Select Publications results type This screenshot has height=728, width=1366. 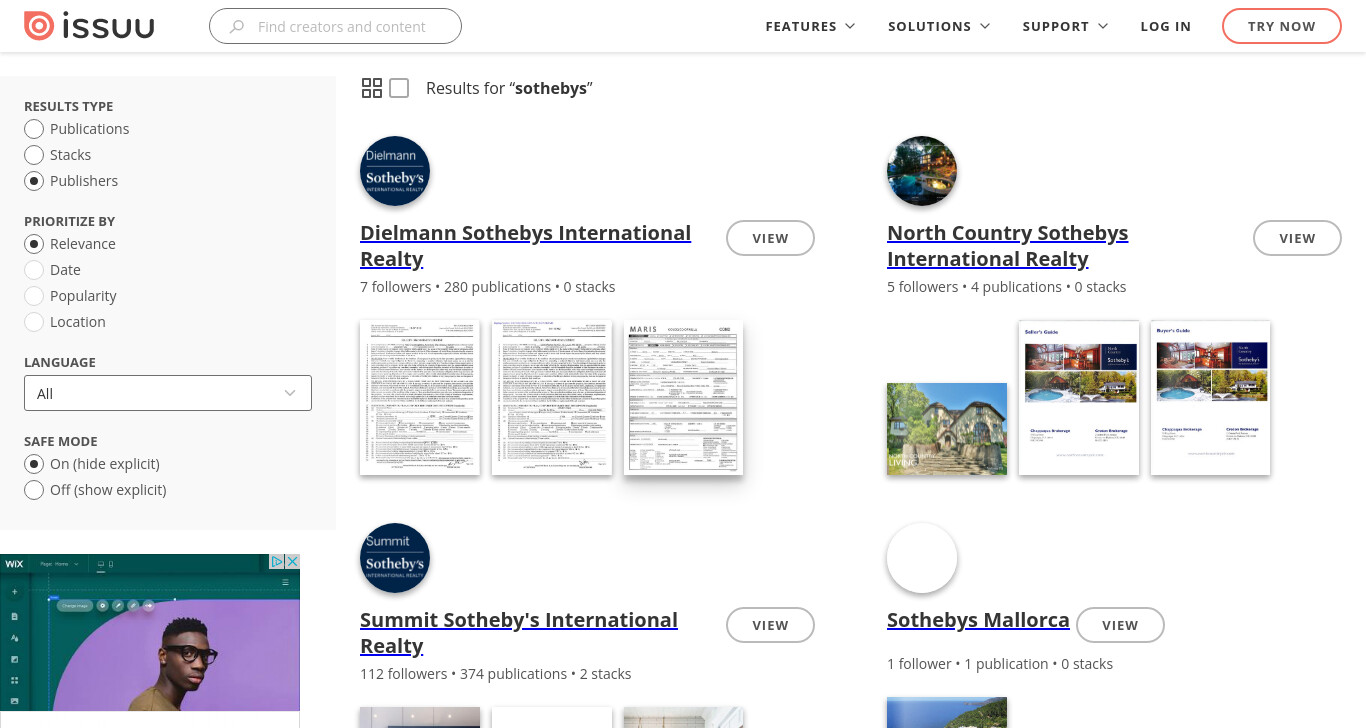tap(34, 129)
